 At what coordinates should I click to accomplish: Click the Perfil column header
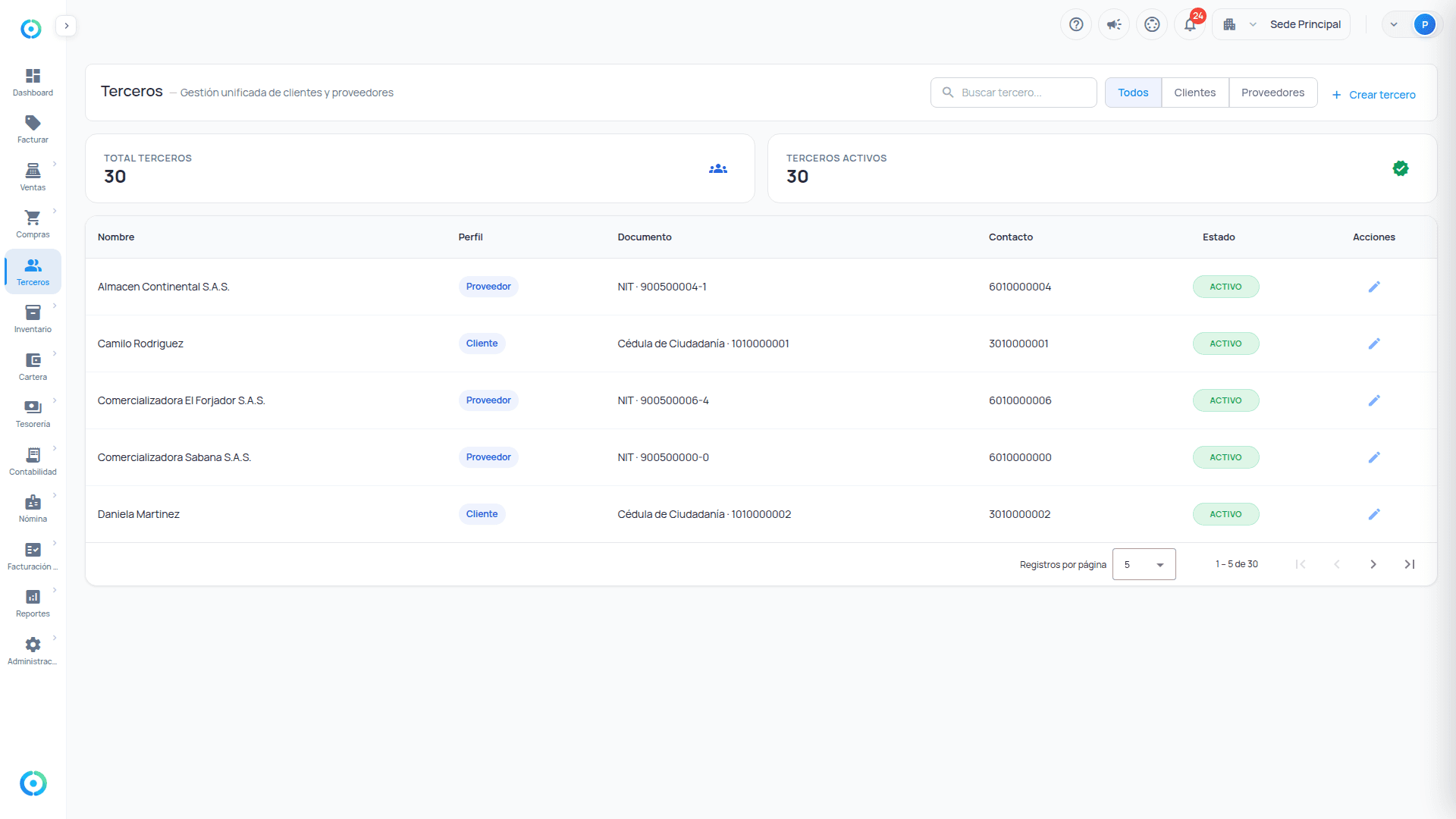click(470, 237)
